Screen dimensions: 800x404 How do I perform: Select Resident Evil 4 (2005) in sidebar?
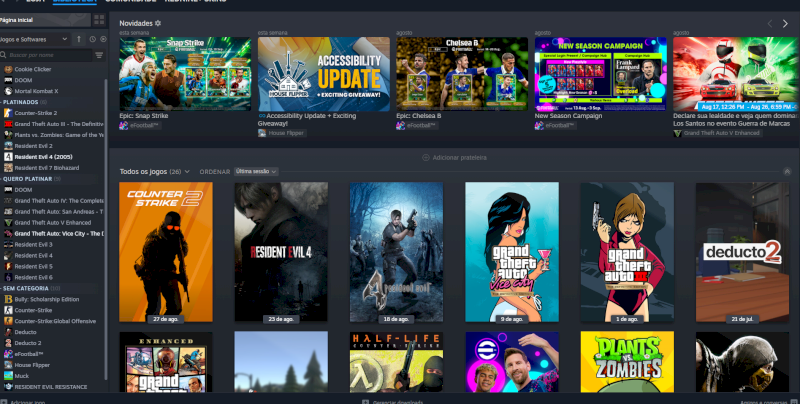[x=52, y=157]
